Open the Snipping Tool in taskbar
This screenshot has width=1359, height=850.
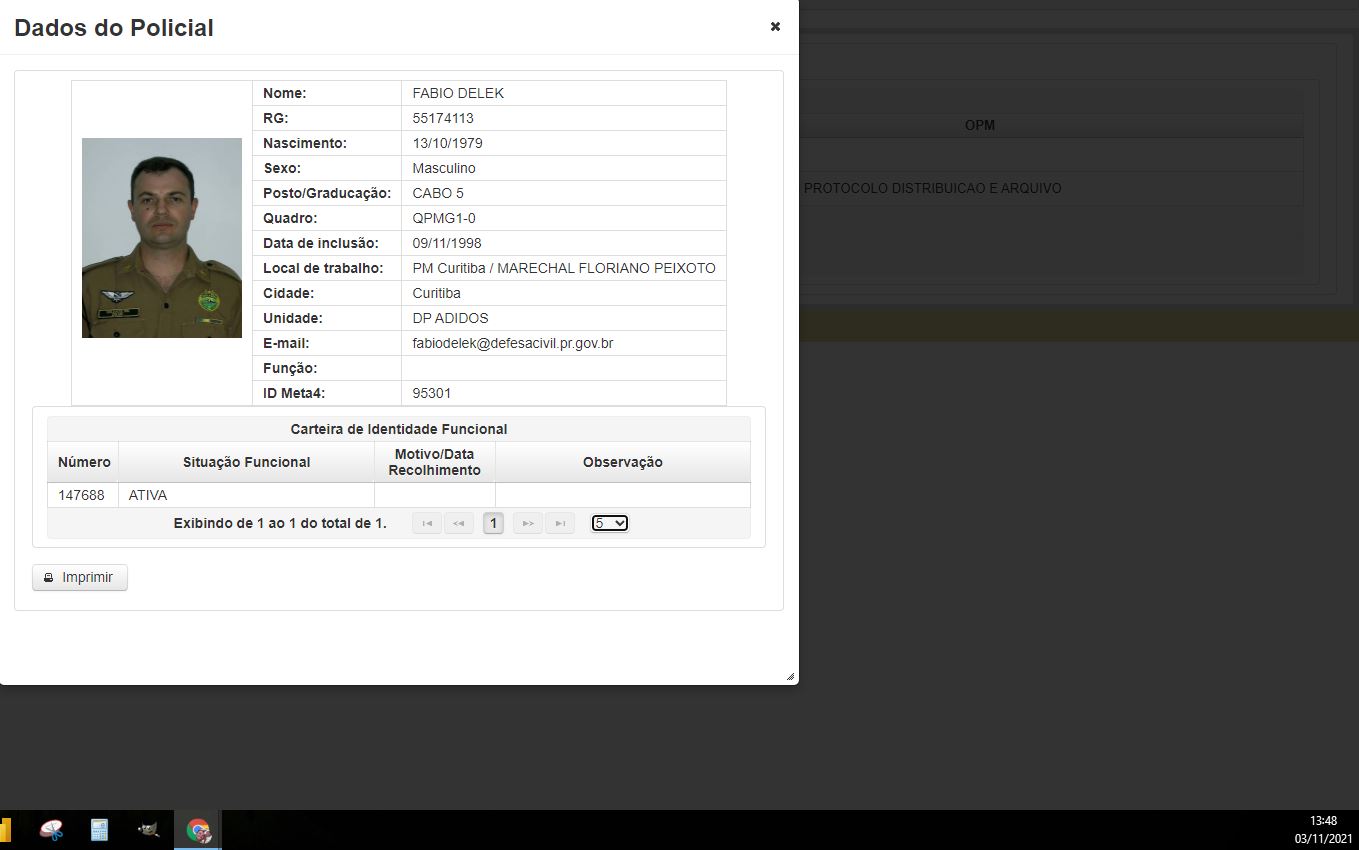click(x=51, y=830)
